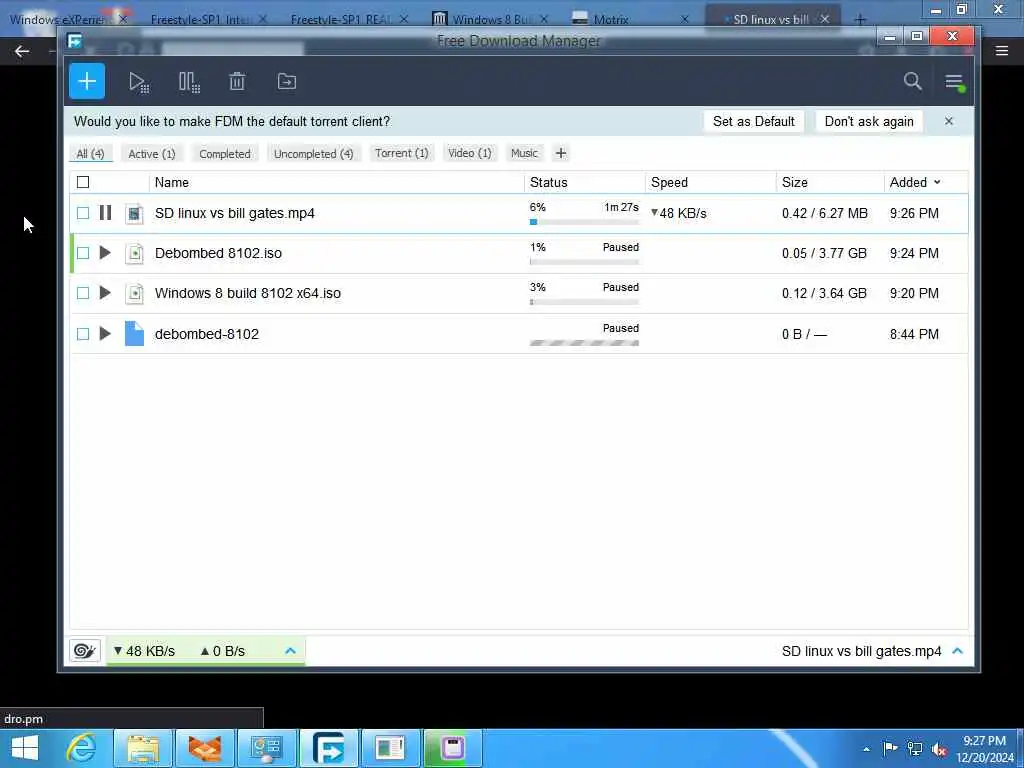Add a new filter tag with plus
The height and width of the screenshot is (768, 1024).
point(561,153)
